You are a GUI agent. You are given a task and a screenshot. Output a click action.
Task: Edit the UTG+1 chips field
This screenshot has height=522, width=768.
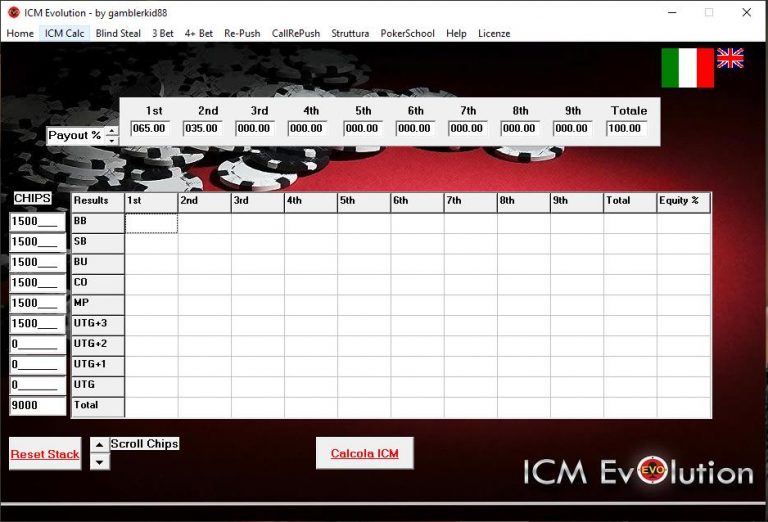[x=38, y=365]
